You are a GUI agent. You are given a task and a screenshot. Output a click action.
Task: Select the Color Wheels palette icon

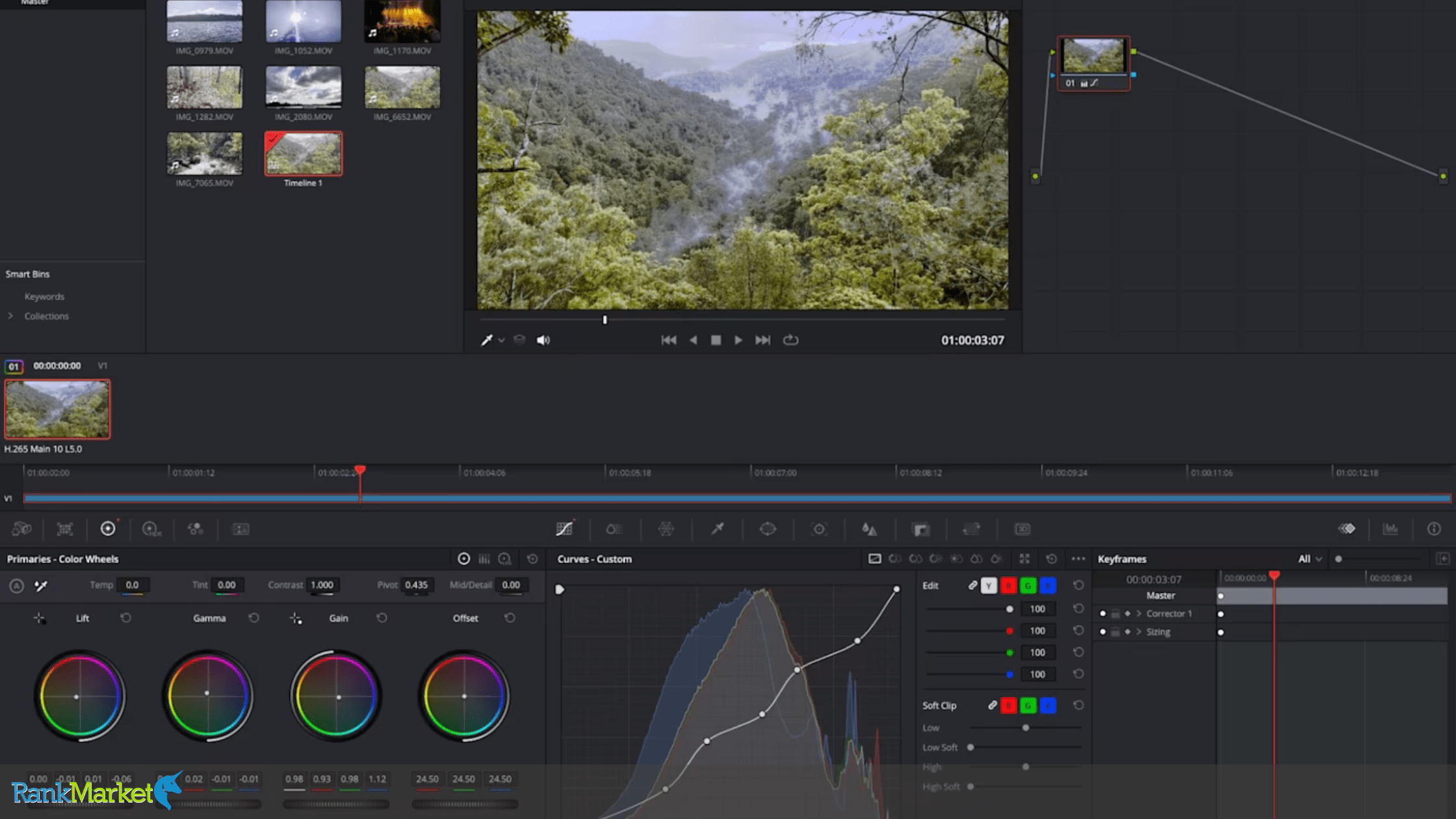point(108,529)
